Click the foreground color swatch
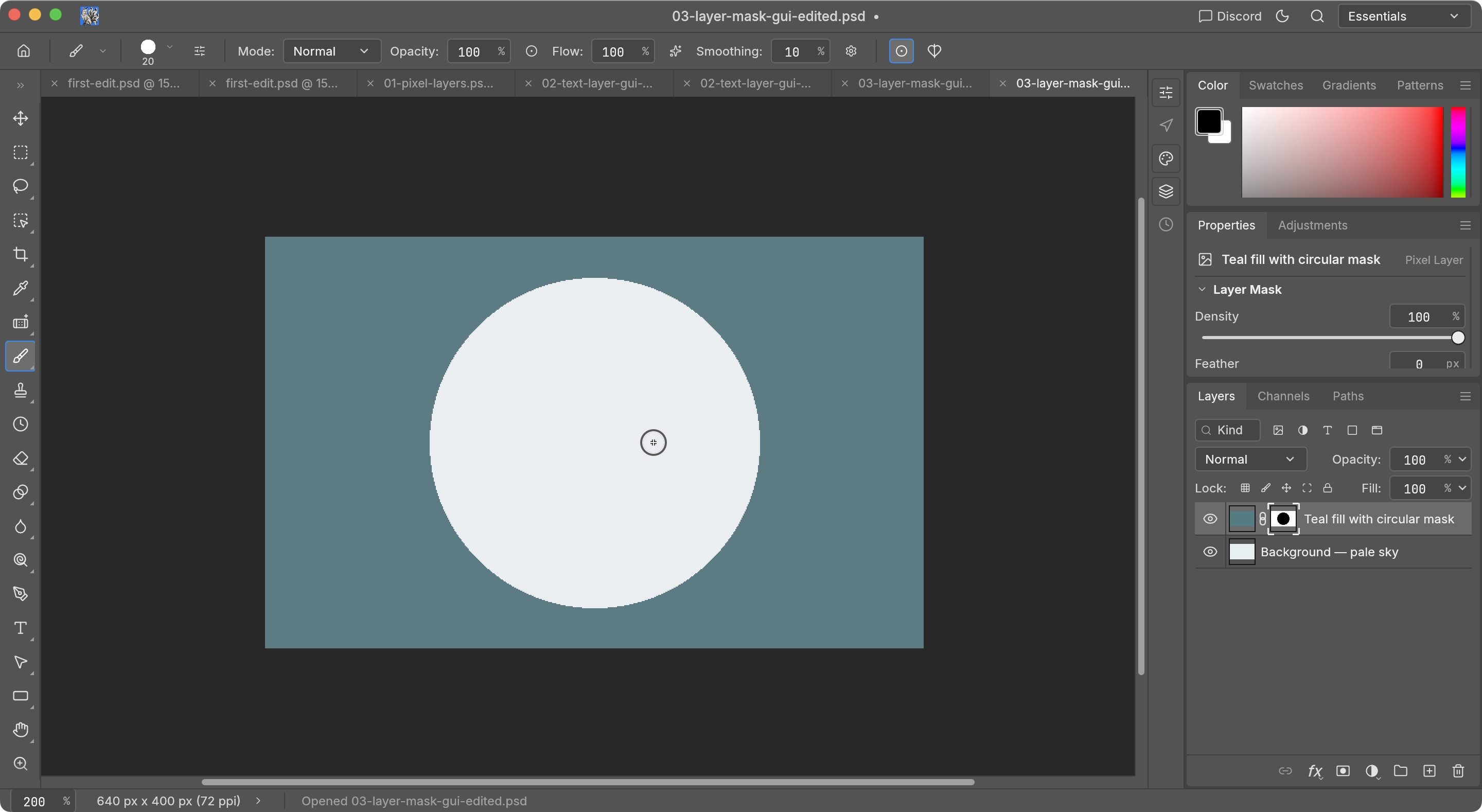 [1209, 121]
